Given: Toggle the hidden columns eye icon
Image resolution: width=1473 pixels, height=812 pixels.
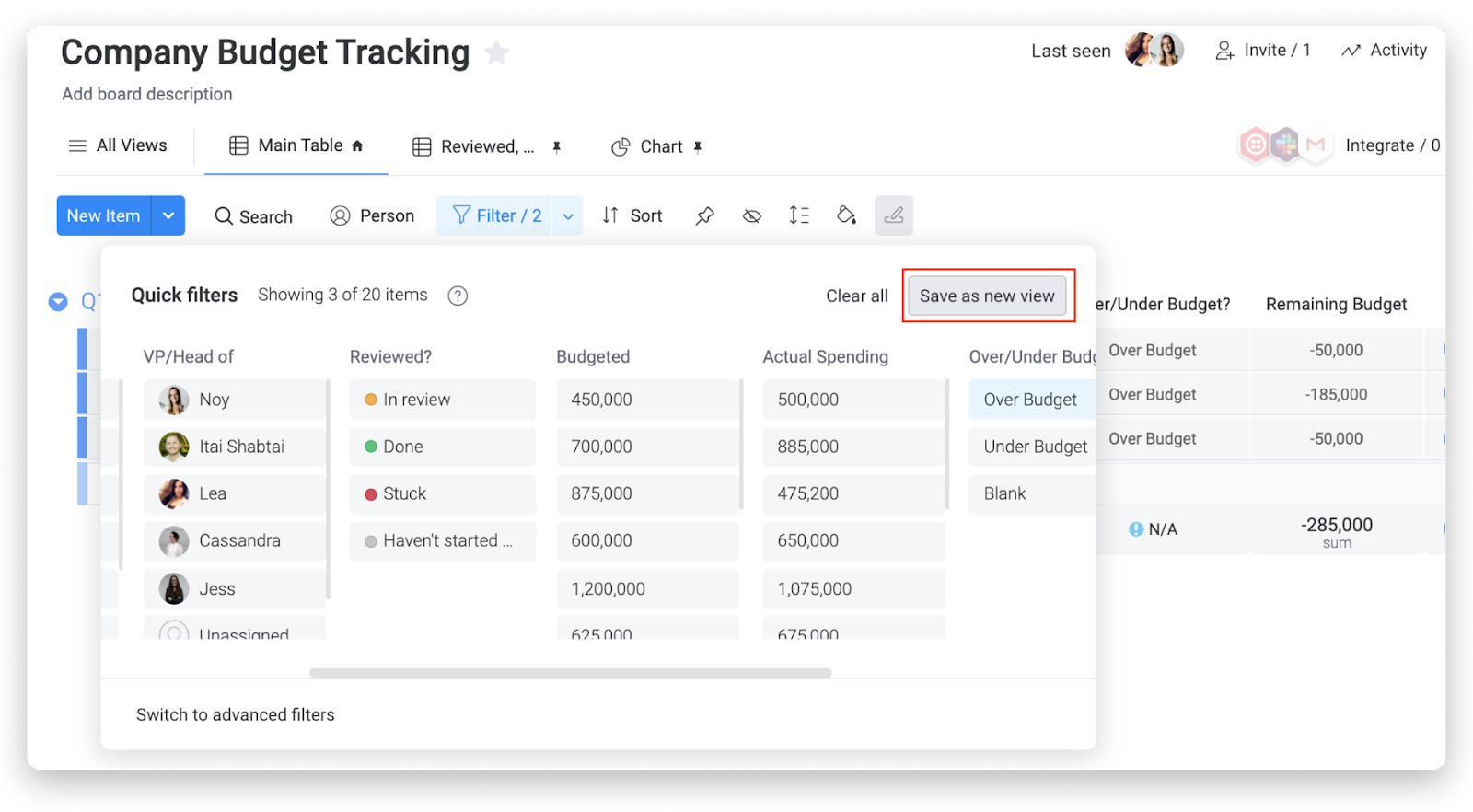Looking at the screenshot, I should (752, 216).
